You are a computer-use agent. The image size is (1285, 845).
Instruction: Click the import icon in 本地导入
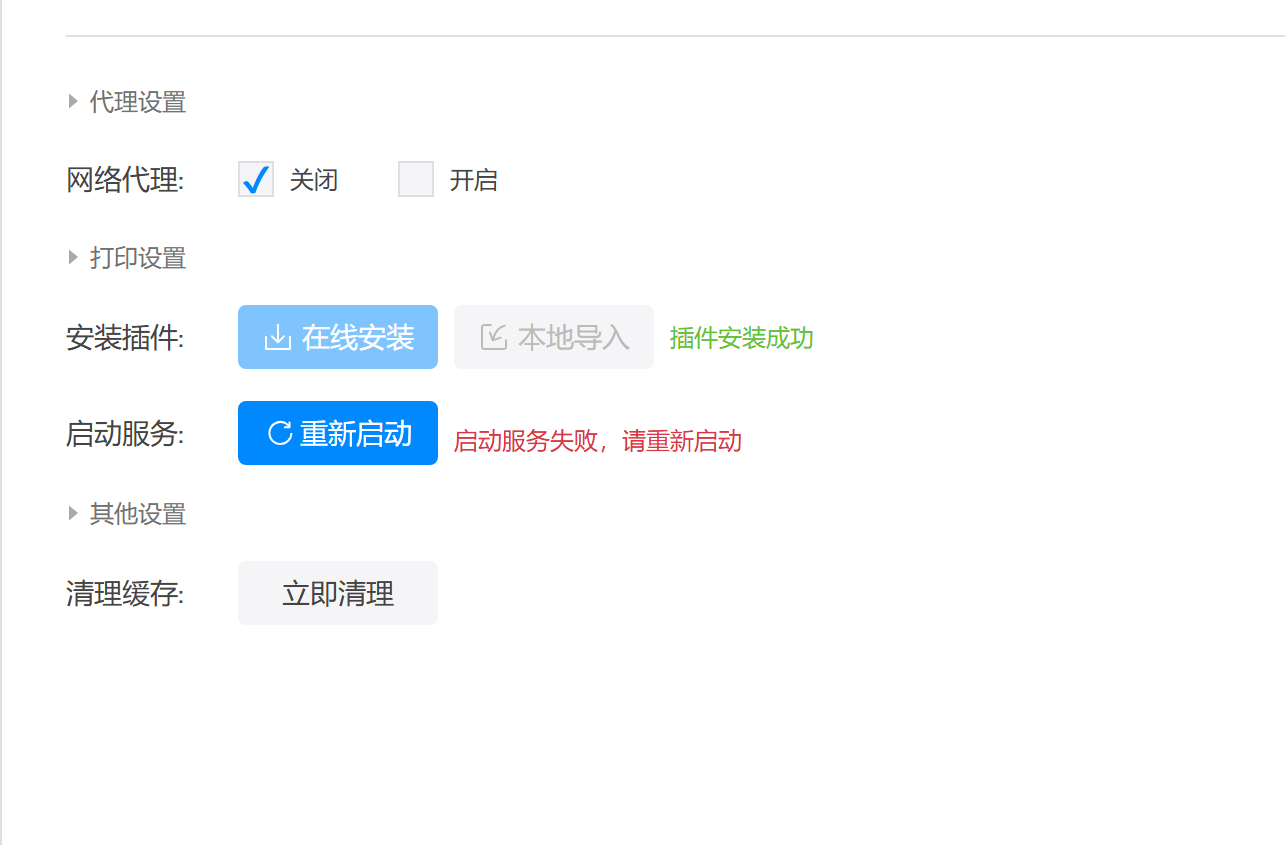(493, 338)
